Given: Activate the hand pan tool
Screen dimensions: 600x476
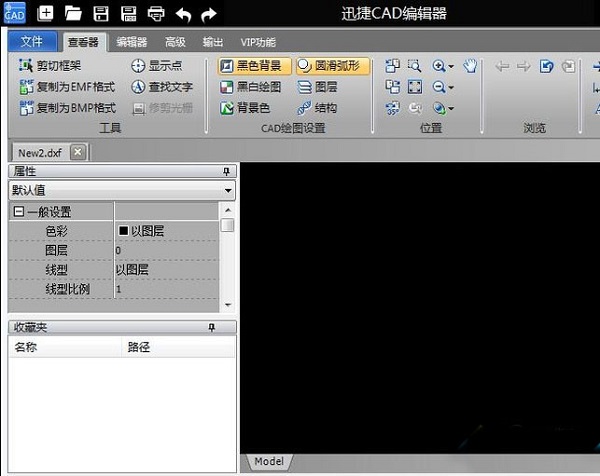Looking at the screenshot, I should pyautogui.click(x=470, y=66).
